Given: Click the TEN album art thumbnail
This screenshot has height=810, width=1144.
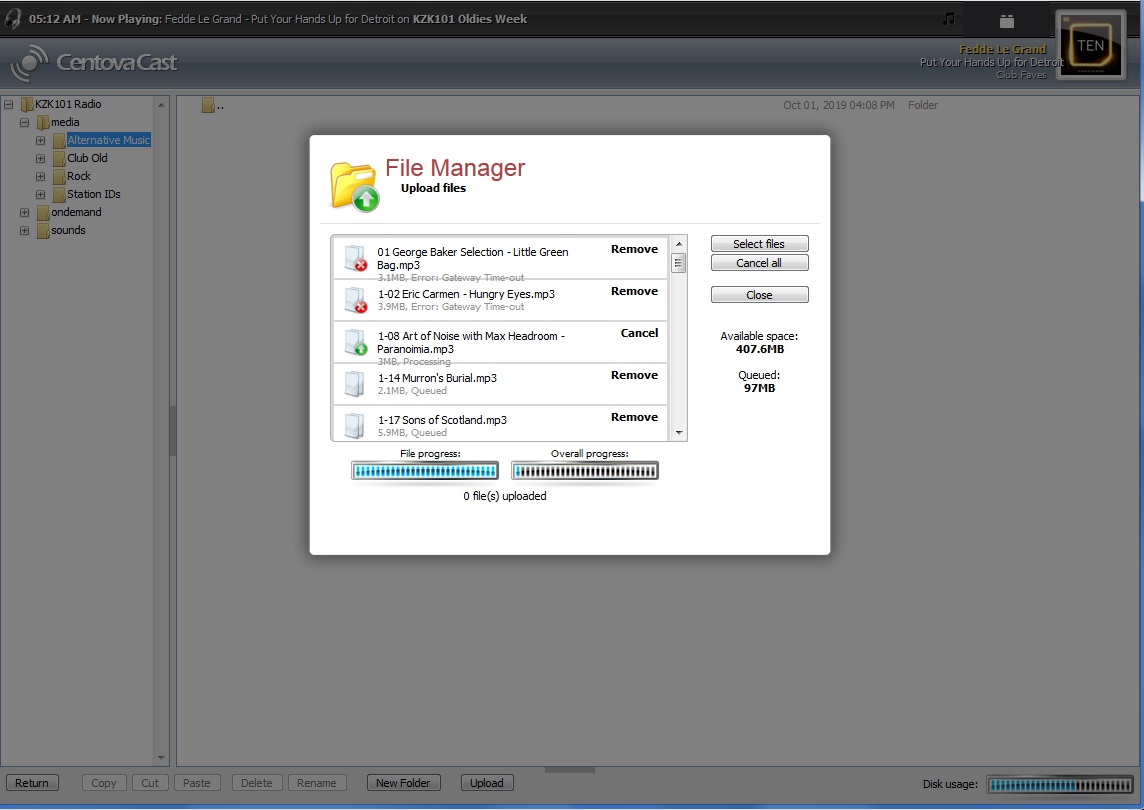Looking at the screenshot, I should (1089, 45).
